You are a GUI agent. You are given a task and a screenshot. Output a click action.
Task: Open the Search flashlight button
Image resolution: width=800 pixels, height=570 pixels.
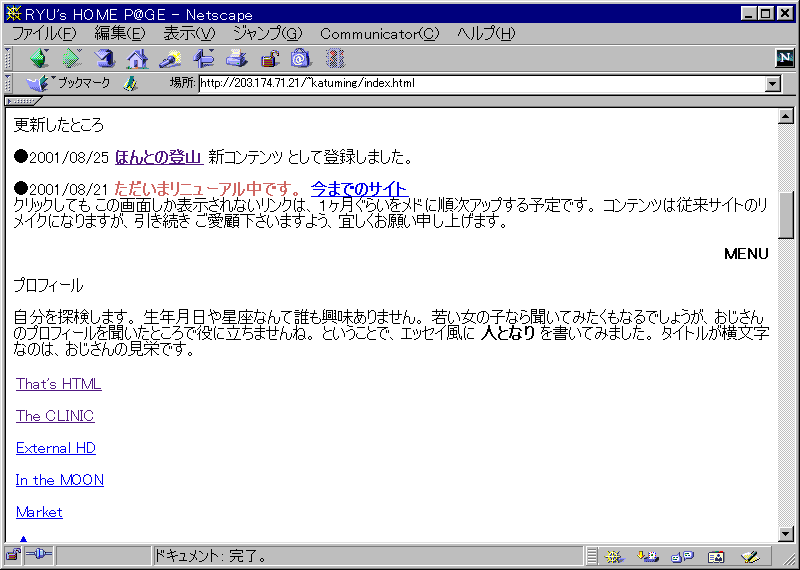(x=170, y=59)
